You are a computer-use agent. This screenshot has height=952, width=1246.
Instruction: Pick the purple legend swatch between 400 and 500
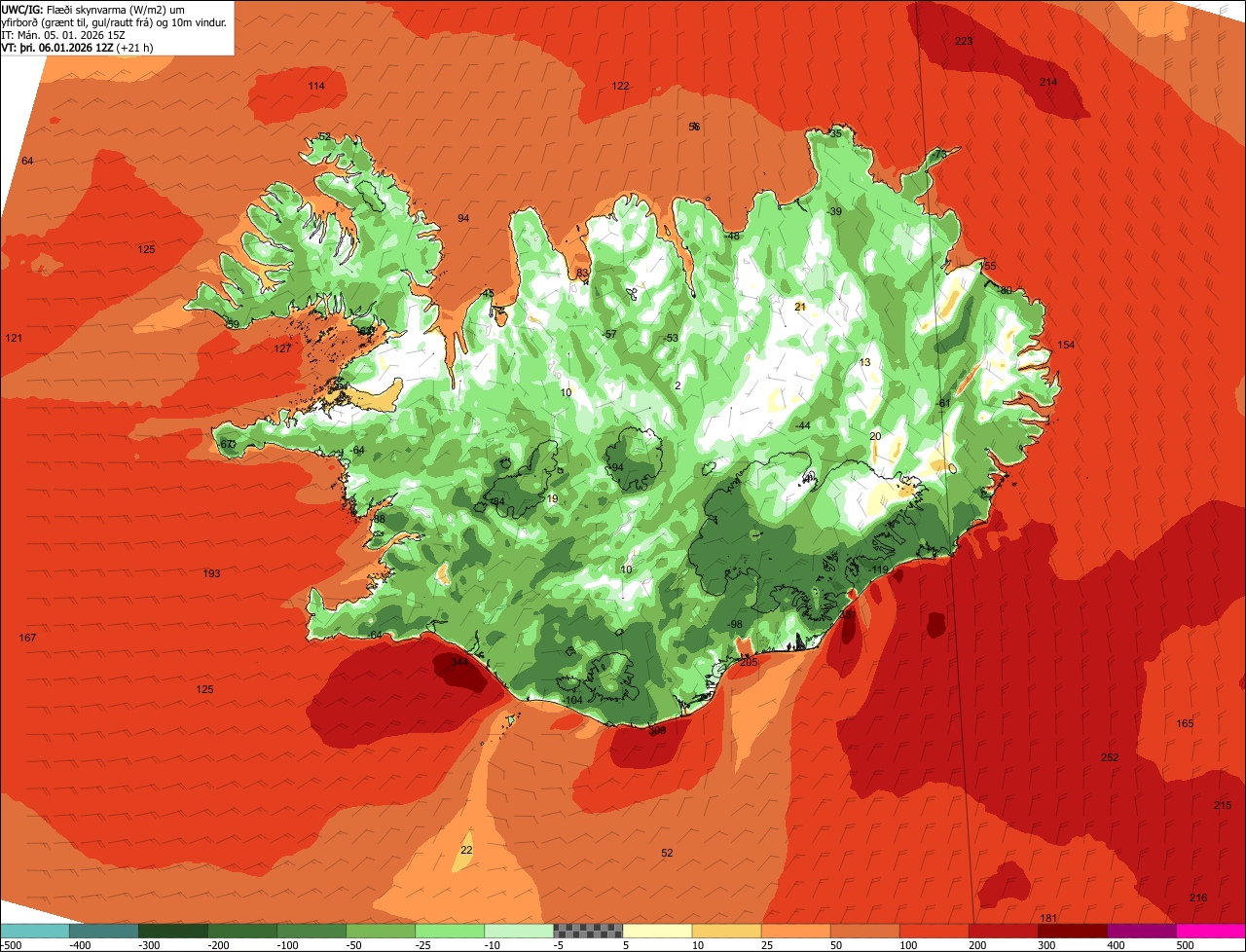pos(1141,932)
